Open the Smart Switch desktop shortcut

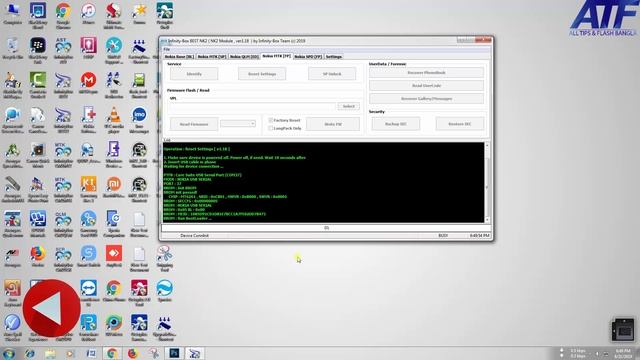coord(88,256)
